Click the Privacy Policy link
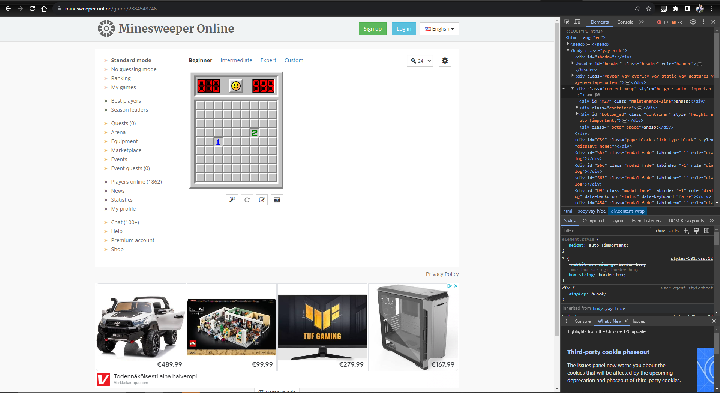Image resolution: width=720 pixels, height=393 pixels. (442, 274)
